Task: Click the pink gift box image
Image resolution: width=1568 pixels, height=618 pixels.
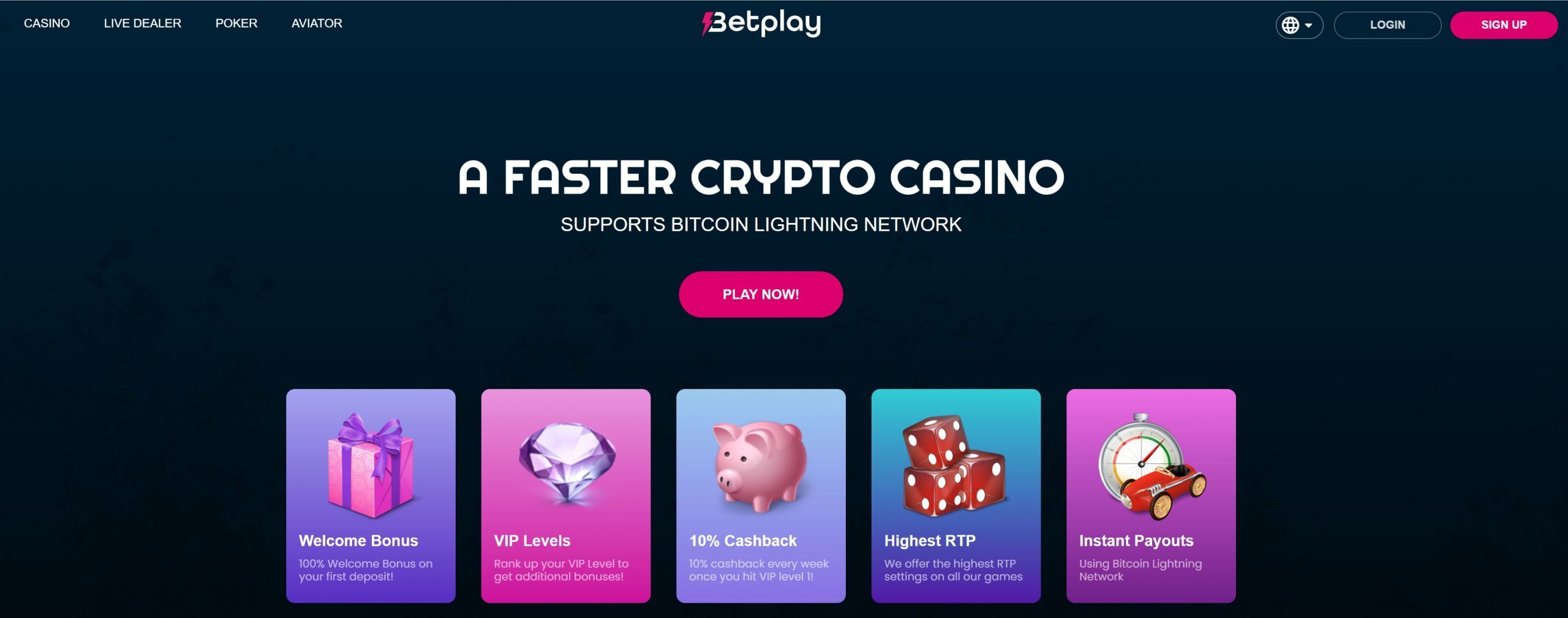Action: (371, 465)
